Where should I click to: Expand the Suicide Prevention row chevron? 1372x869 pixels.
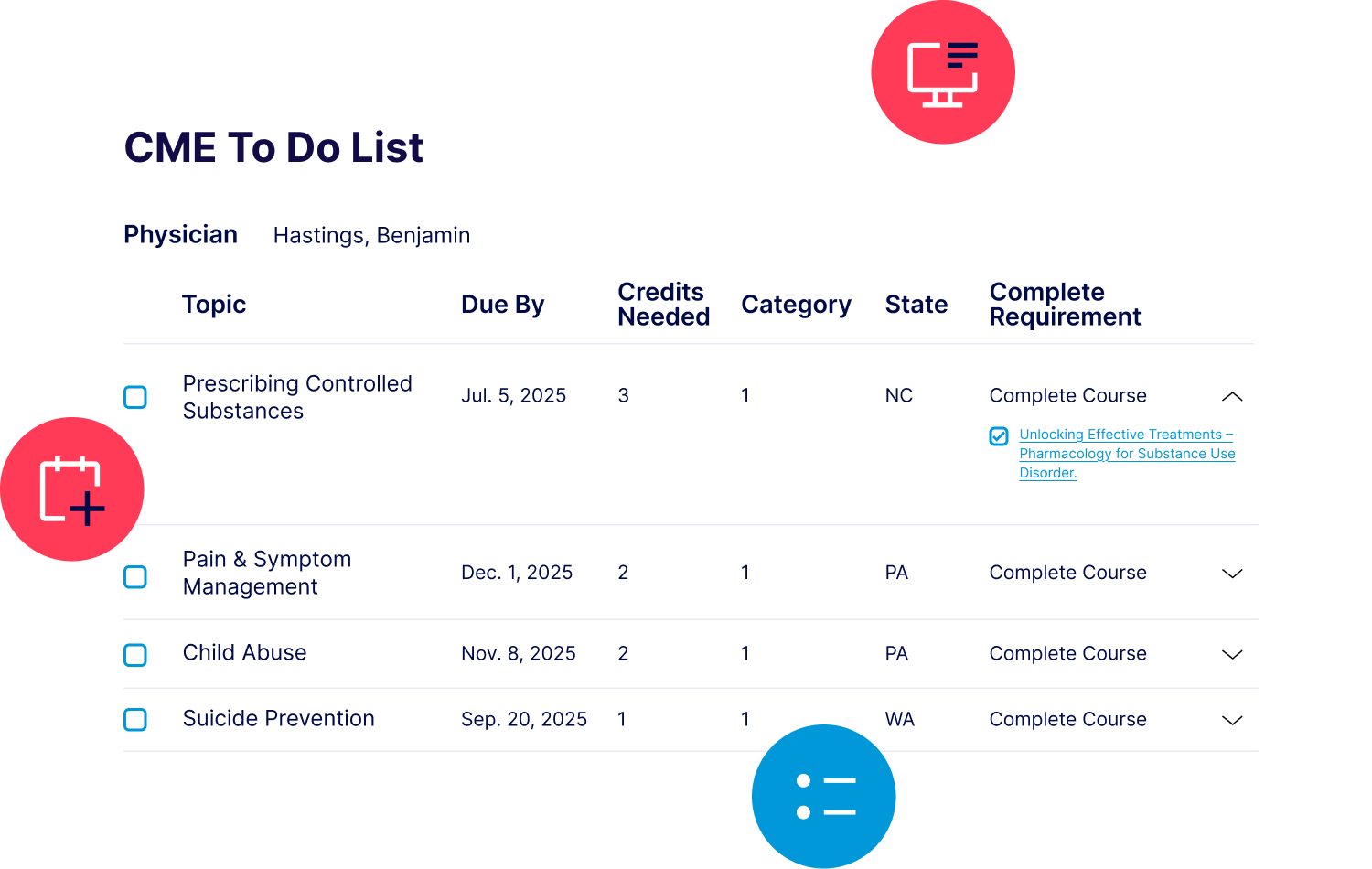pos(1232,720)
